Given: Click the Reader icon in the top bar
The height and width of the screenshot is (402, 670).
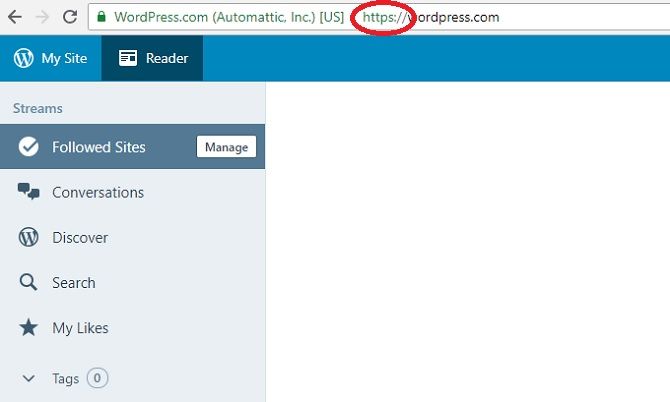Looking at the screenshot, I should (128, 58).
